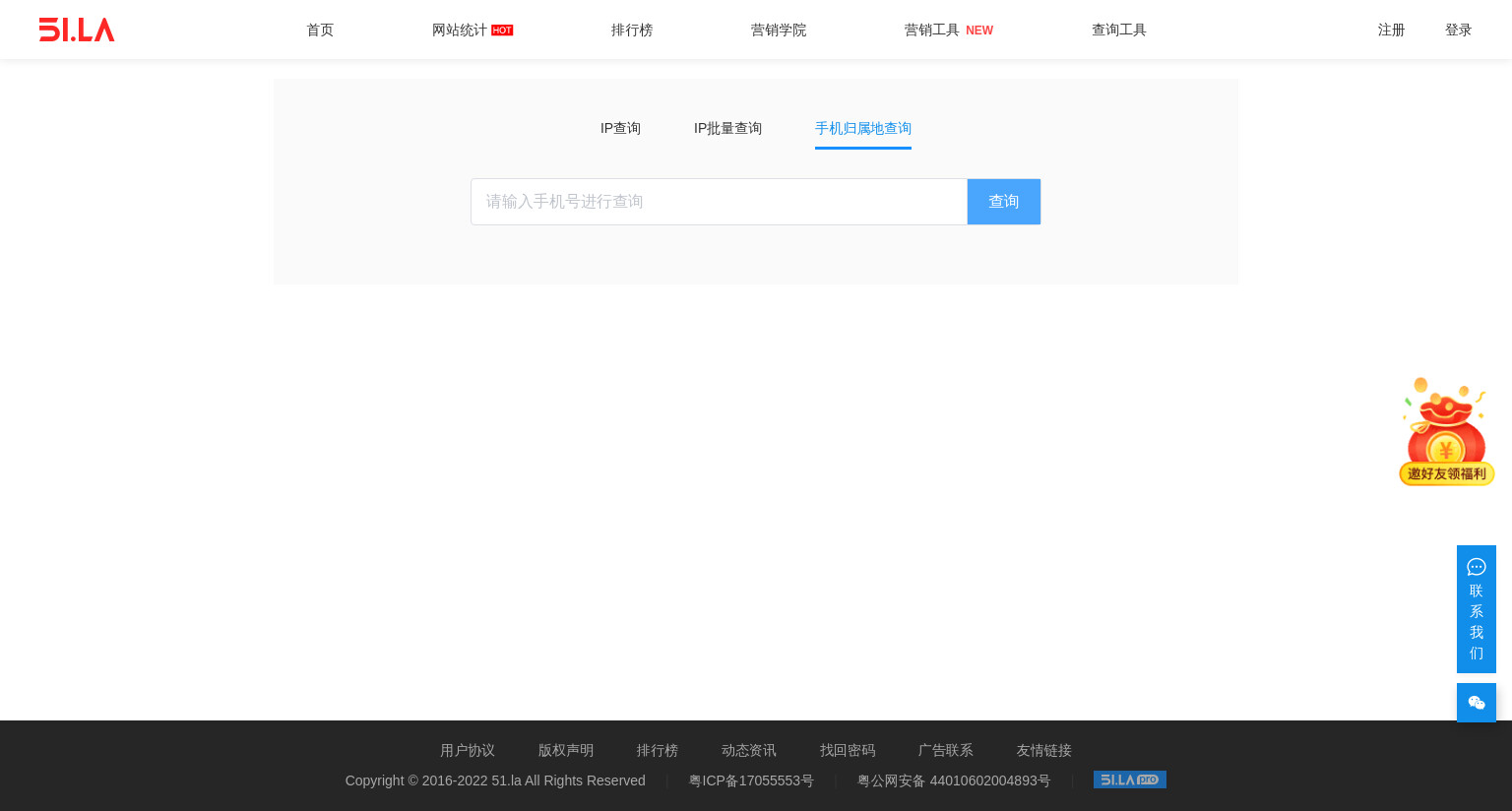Open 友情链接 footer link
The height and width of the screenshot is (811, 1512).
(x=1044, y=751)
